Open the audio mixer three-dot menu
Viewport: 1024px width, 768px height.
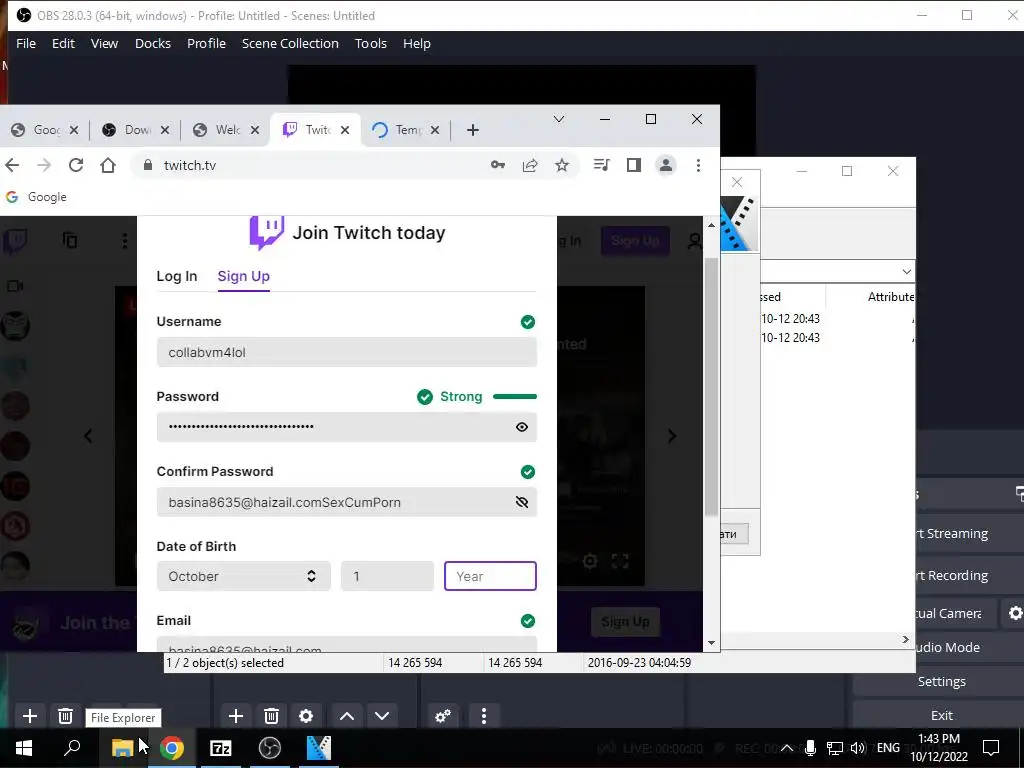[x=483, y=716]
